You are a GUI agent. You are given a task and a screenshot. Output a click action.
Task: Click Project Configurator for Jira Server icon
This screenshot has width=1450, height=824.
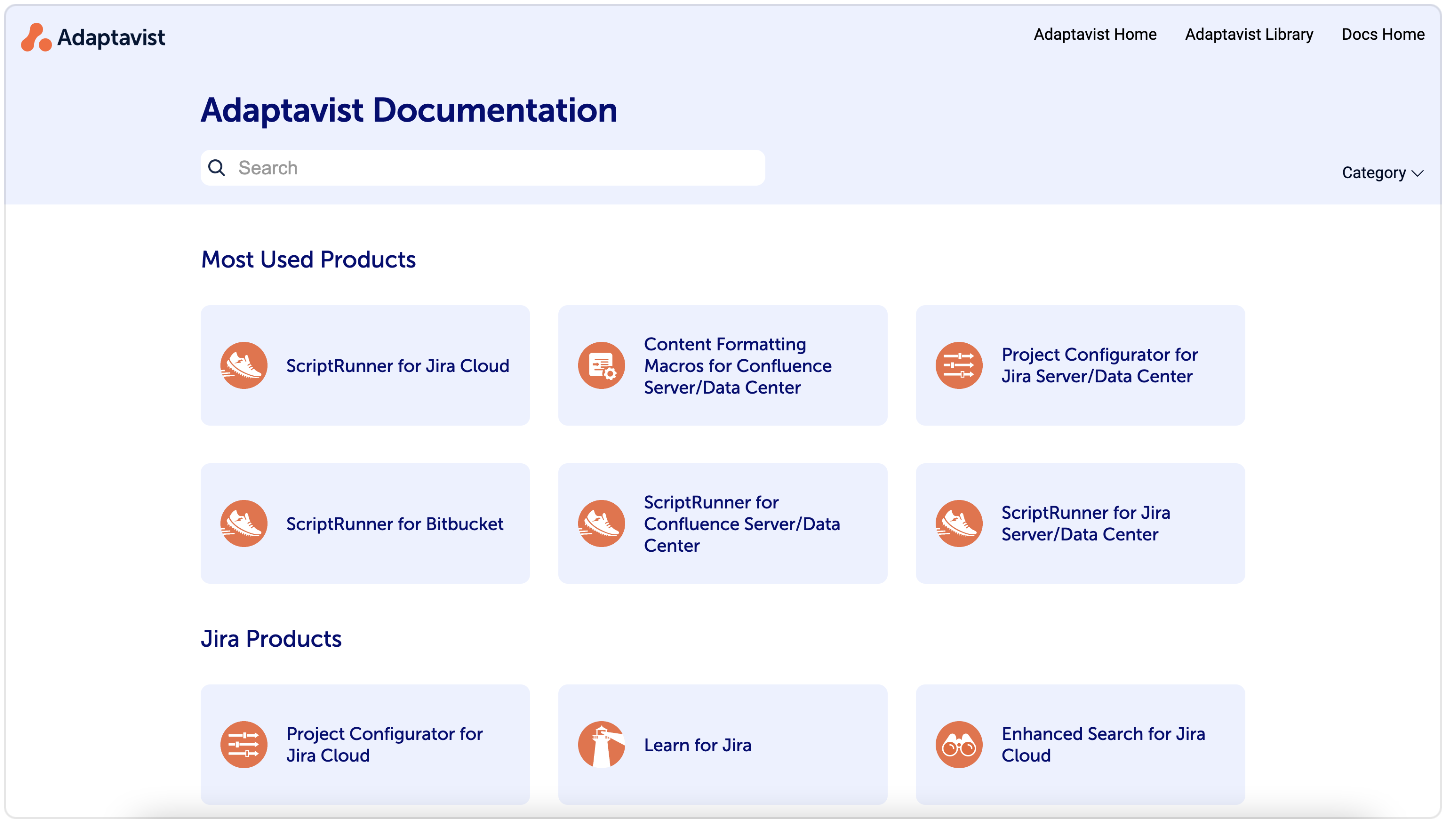click(x=960, y=366)
